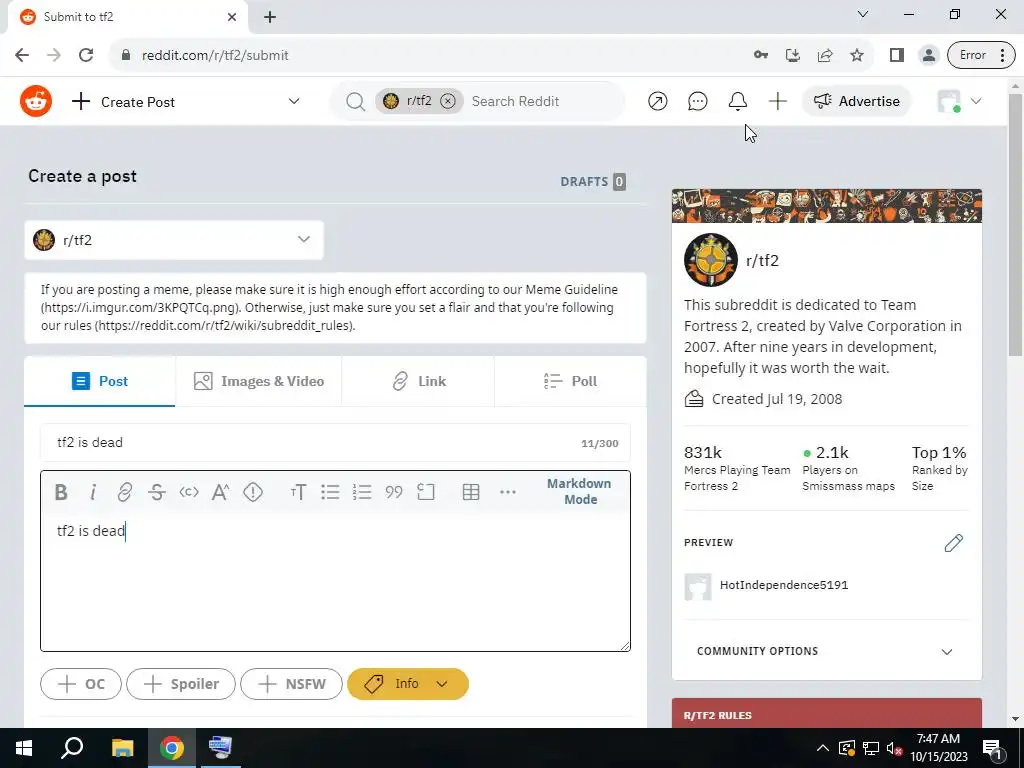1024x768 pixels.
Task: Click into the post body text area
Action: (x=335, y=581)
